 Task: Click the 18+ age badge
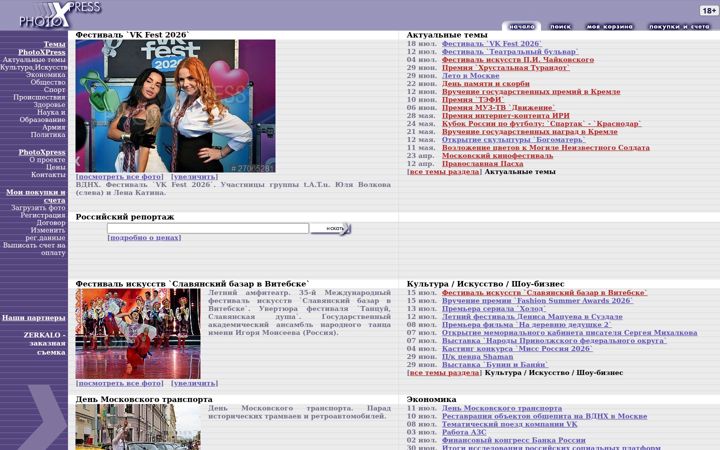(709, 10)
